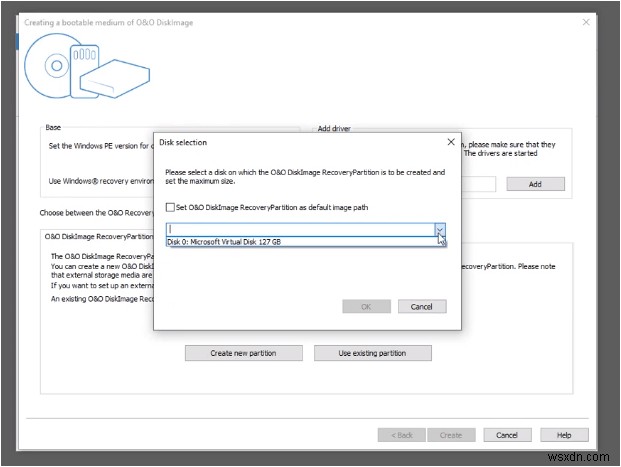
Task: Tick the default image path checkbox
Action: click(170, 207)
